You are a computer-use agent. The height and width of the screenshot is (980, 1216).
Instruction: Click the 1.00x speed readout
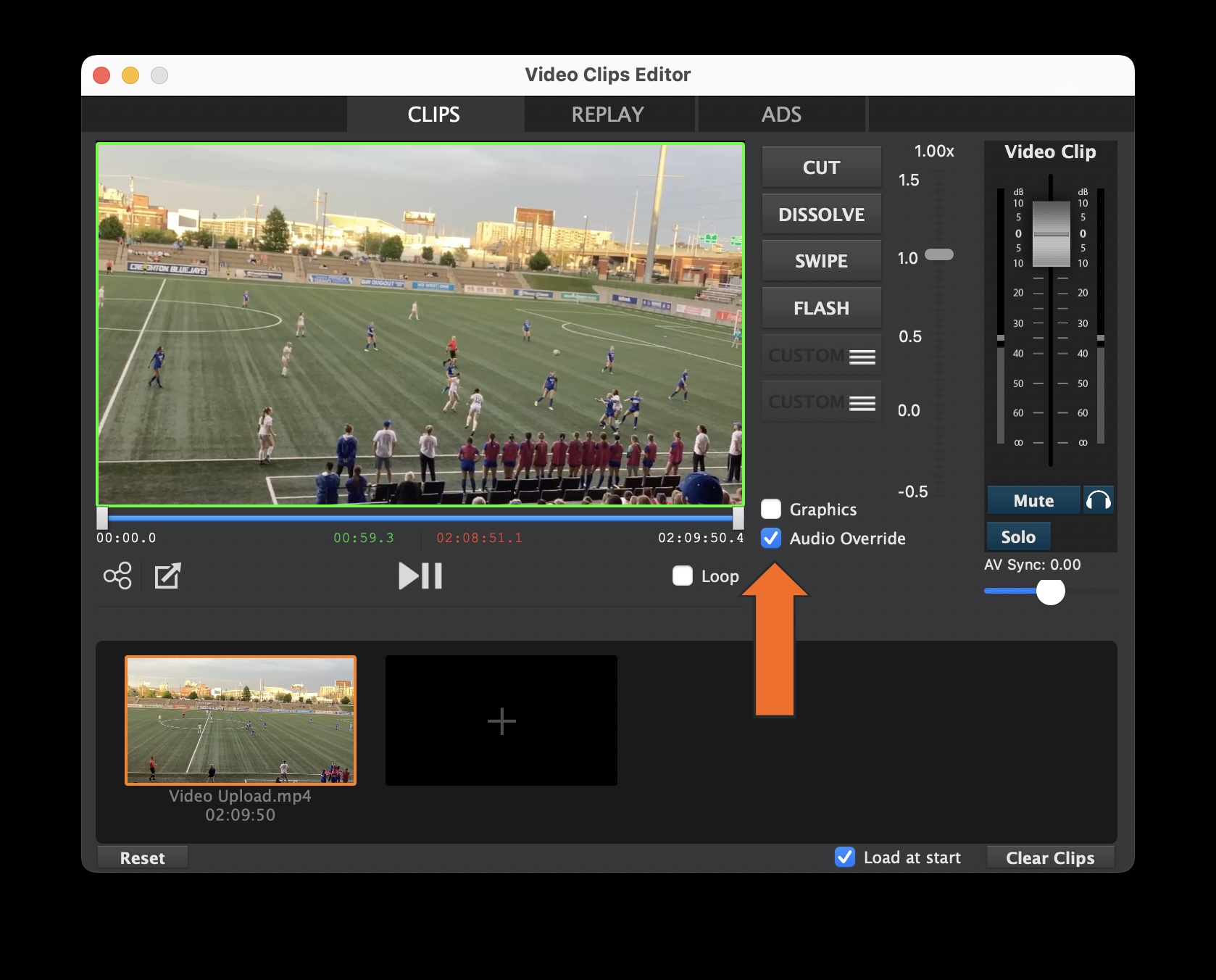(x=934, y=151)
